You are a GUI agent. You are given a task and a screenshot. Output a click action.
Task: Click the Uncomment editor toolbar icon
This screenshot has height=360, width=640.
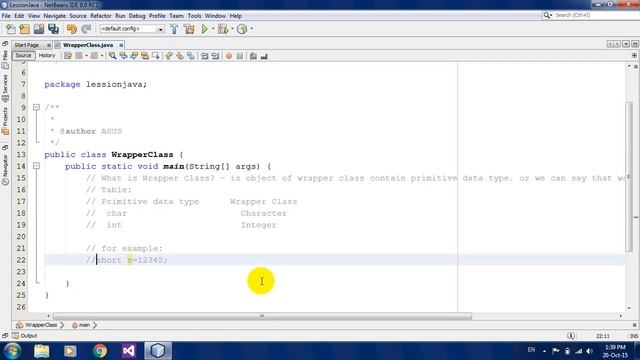tap(264, 56)
